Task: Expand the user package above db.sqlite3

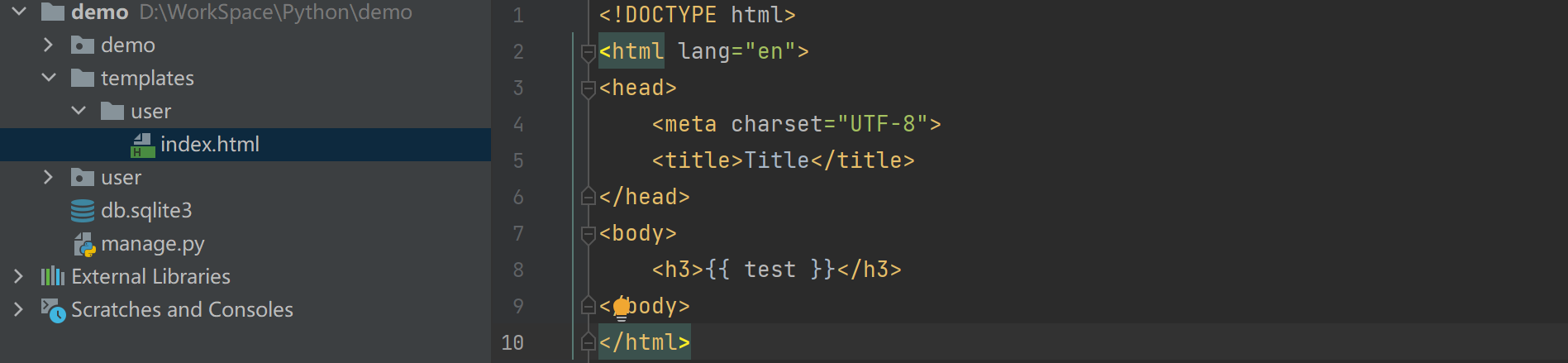Action: tap(48, 177)
